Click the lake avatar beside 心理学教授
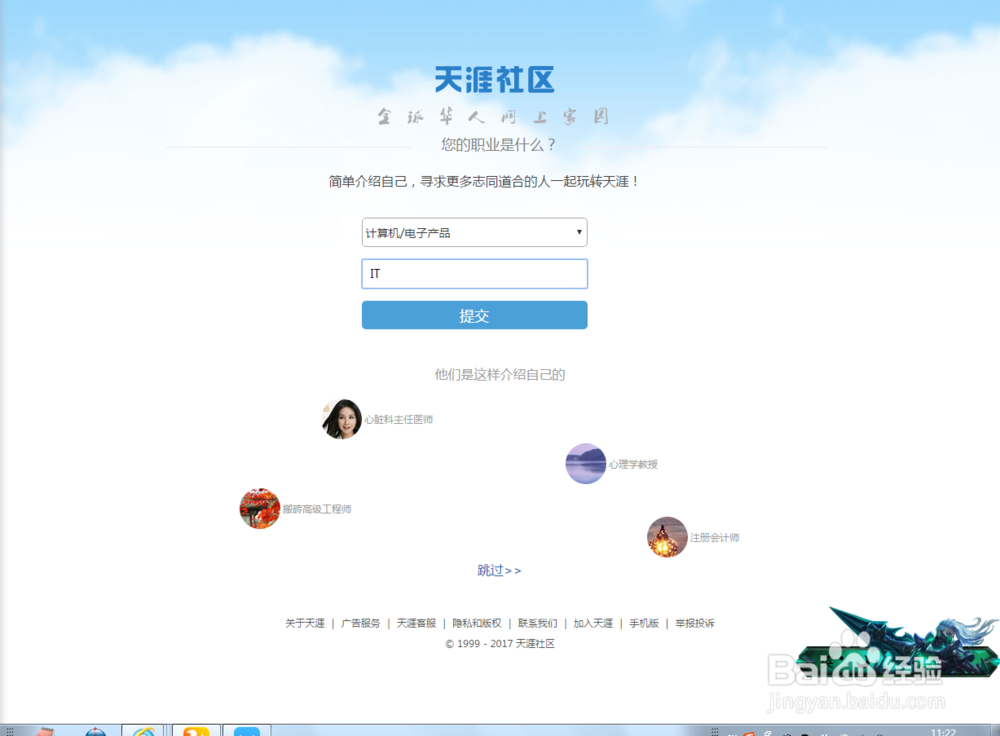The image size is (1000, 736). coord(585,464)
